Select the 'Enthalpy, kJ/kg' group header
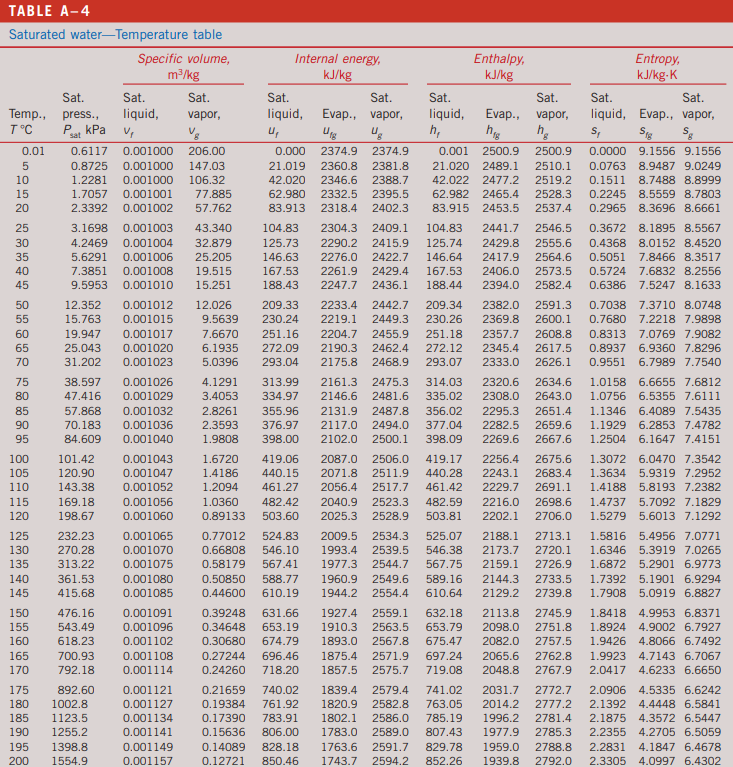The image size is (733, 767). pyautogui.click(x=499, y=67)
